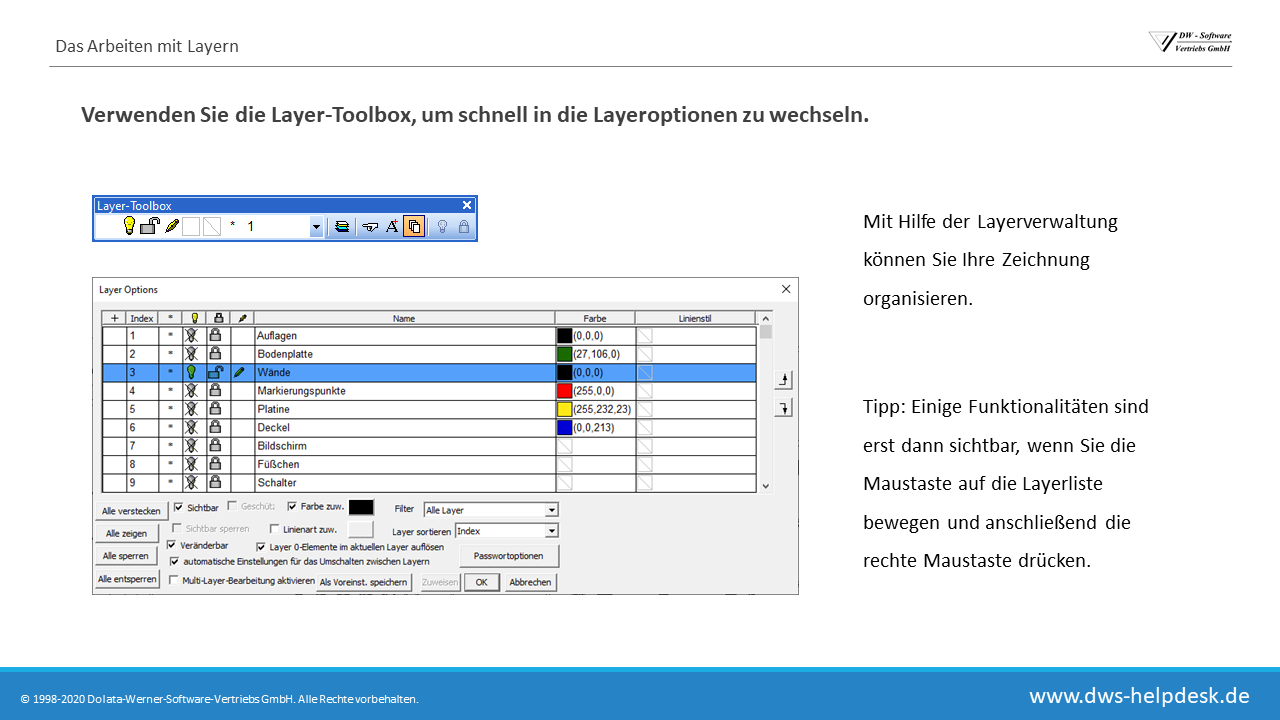Click the blue swatch of Deckel
The image size is (1280, 720).
(x=565, y=427)
